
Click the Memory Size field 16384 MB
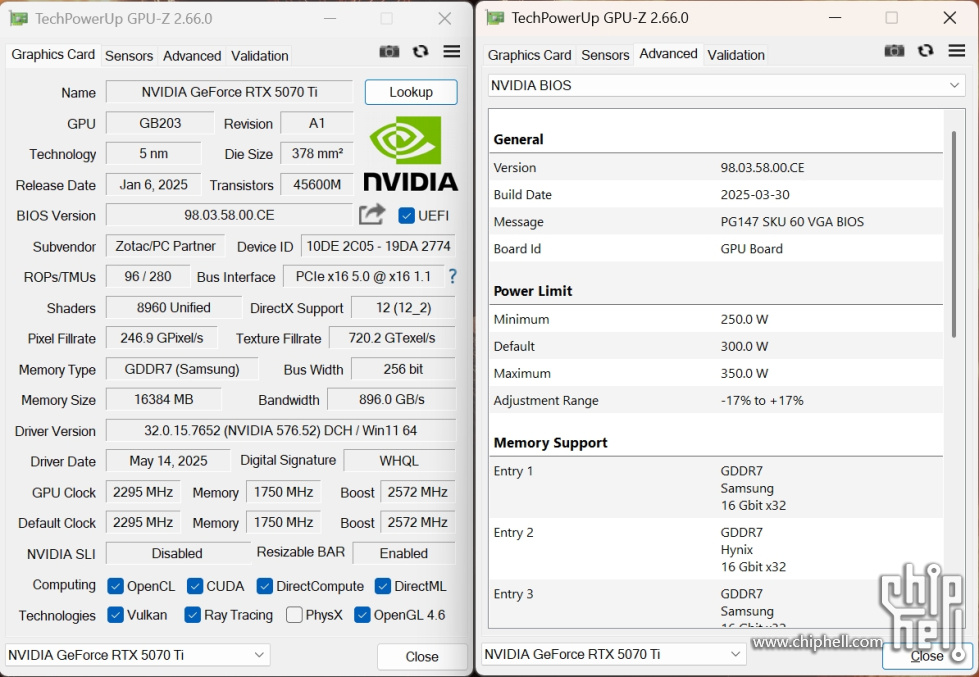coord(164,400)
